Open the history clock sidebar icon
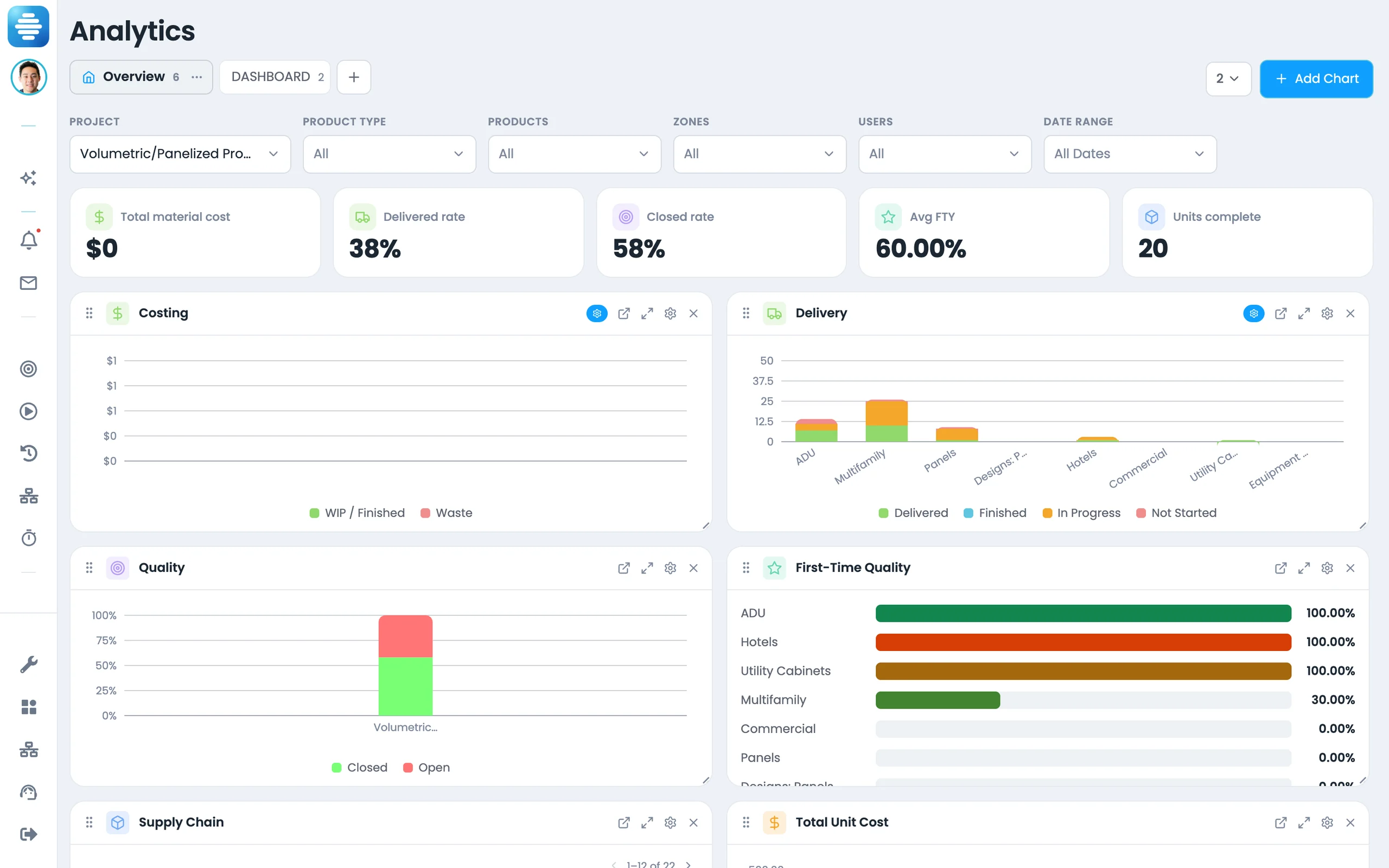The image size is (1389, 868). [29, 453]
